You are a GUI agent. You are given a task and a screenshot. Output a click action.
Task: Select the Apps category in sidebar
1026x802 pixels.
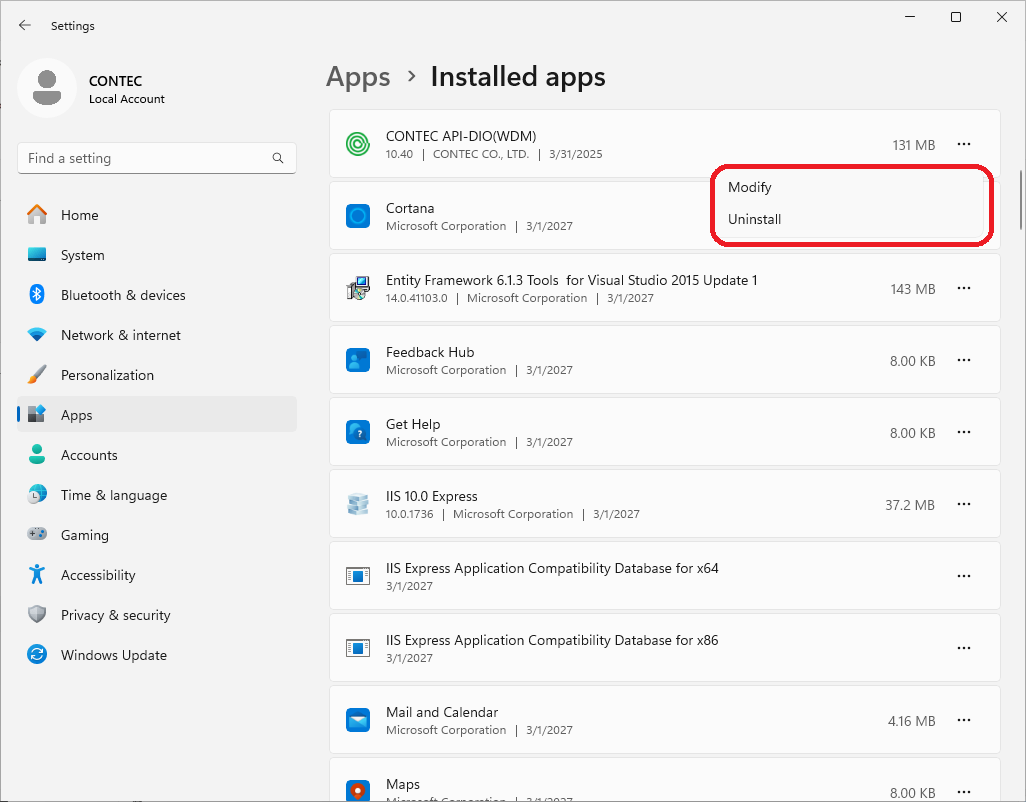(157, 415)
